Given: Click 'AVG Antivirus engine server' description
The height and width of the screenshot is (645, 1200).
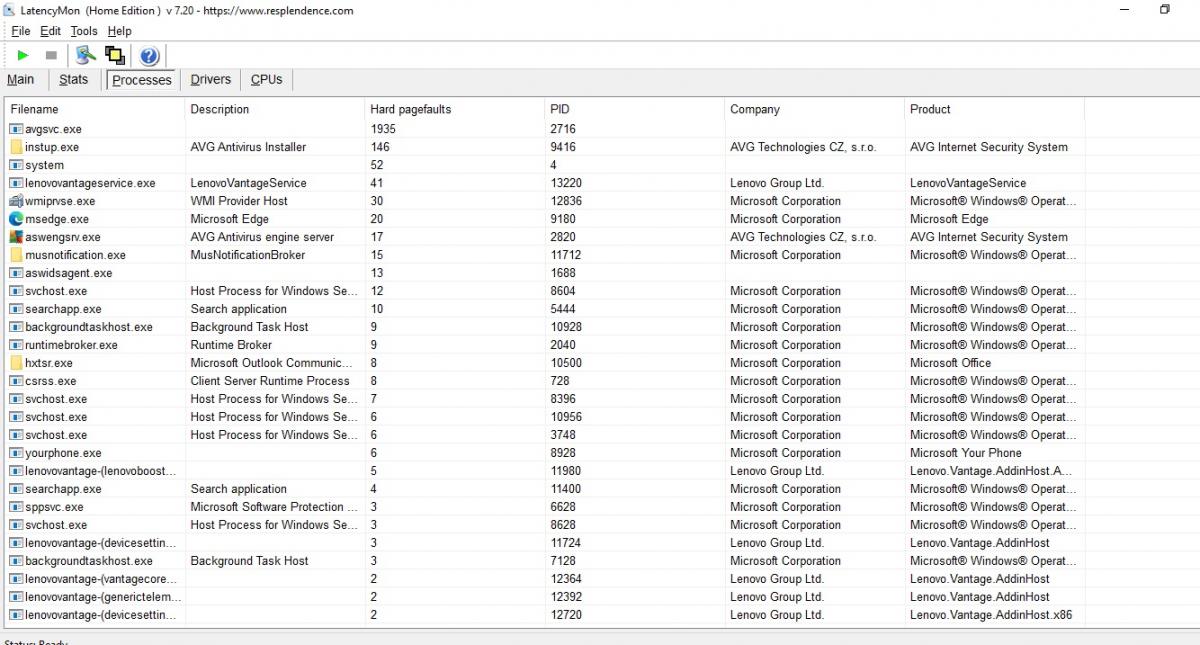Looking at the screenshot, I should pos(262,237).
